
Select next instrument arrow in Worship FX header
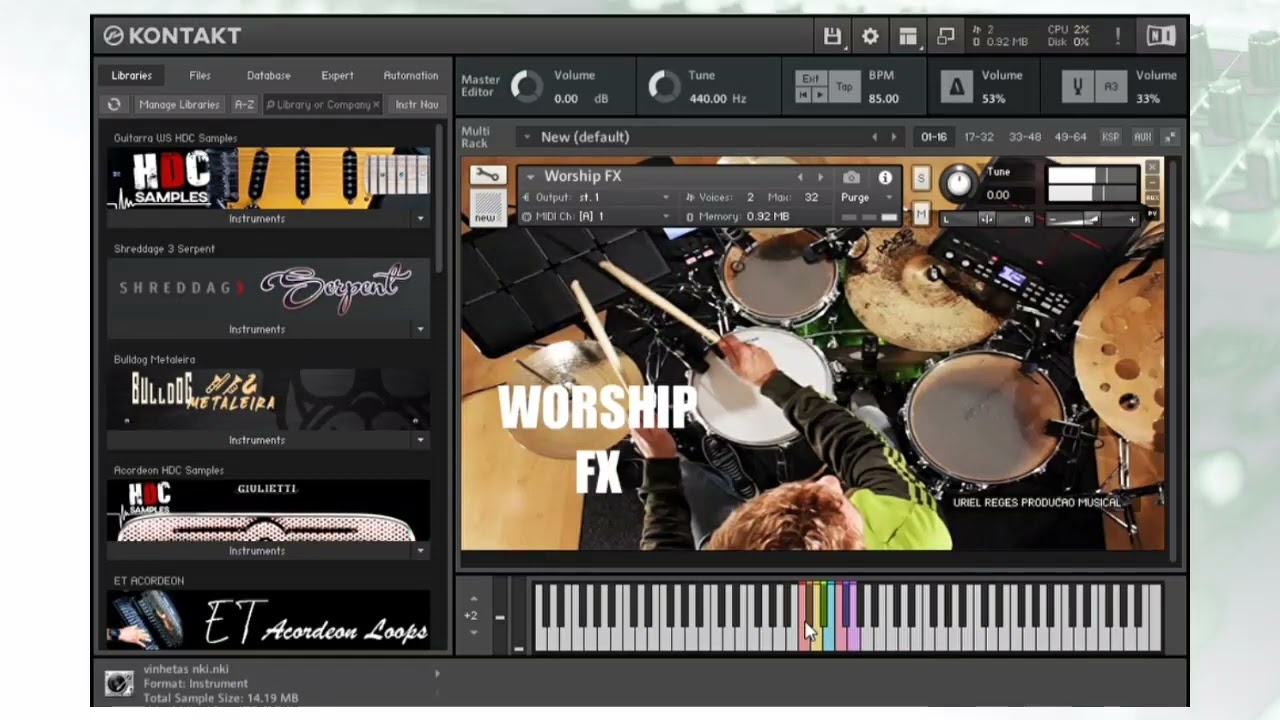click(x=820, y=177)
